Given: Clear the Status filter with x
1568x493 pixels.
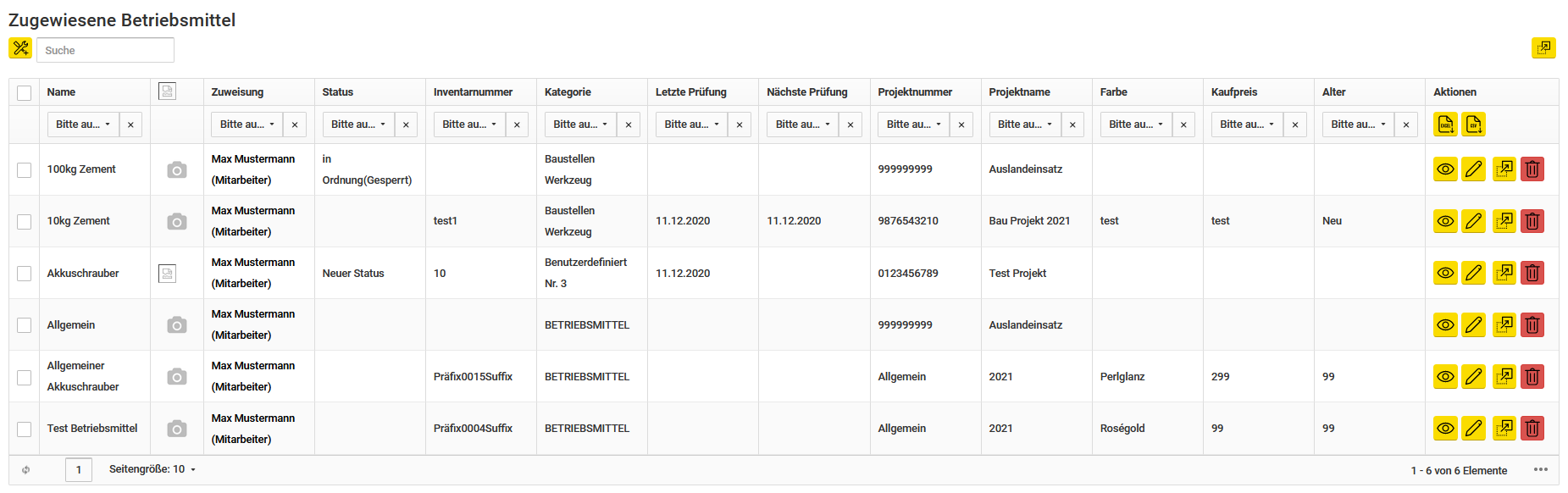Looking at the screenshot, I should pos(406,125).
